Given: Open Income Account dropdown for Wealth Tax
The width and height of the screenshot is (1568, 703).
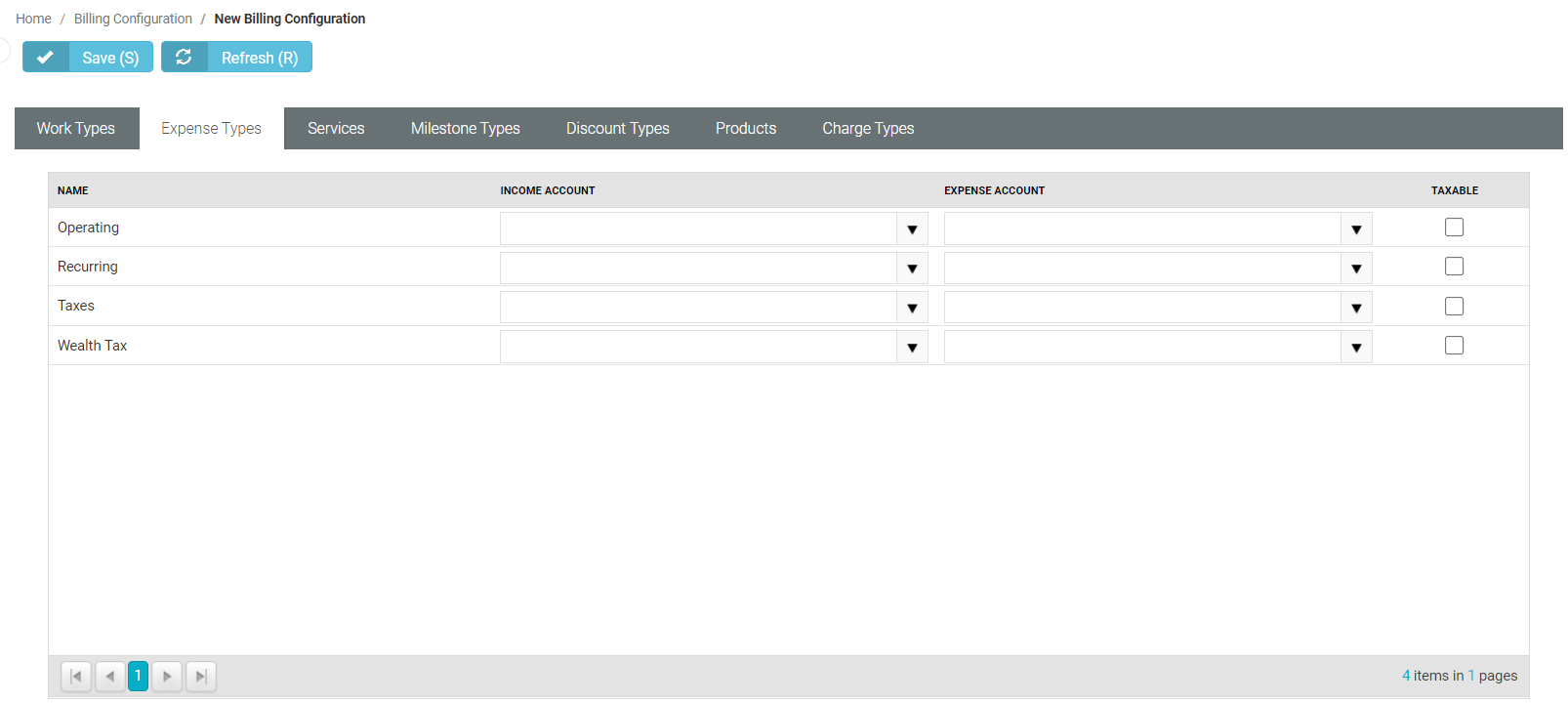Looking at the screenshot, I should (912, 348).
